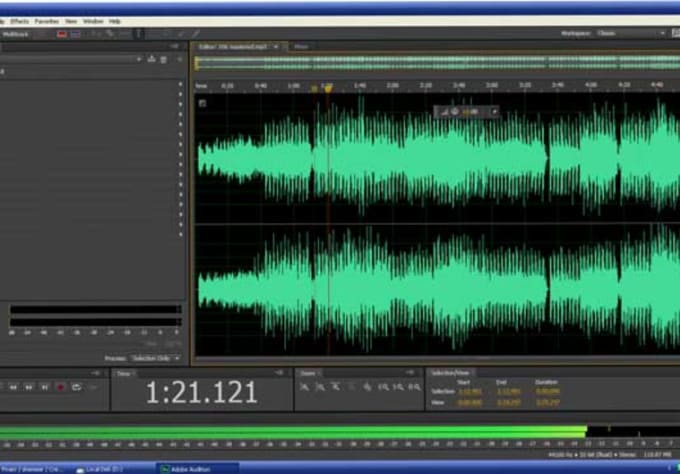680x474 pixels.
Task: Click Zoom to Selection icon
Action: pos(415,387)
